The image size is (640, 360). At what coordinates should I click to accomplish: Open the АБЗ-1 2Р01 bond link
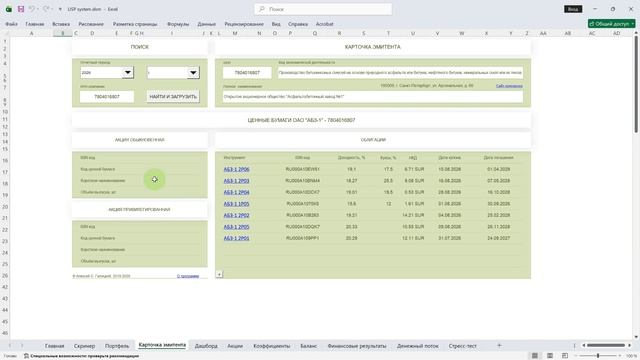click(236, 238)
